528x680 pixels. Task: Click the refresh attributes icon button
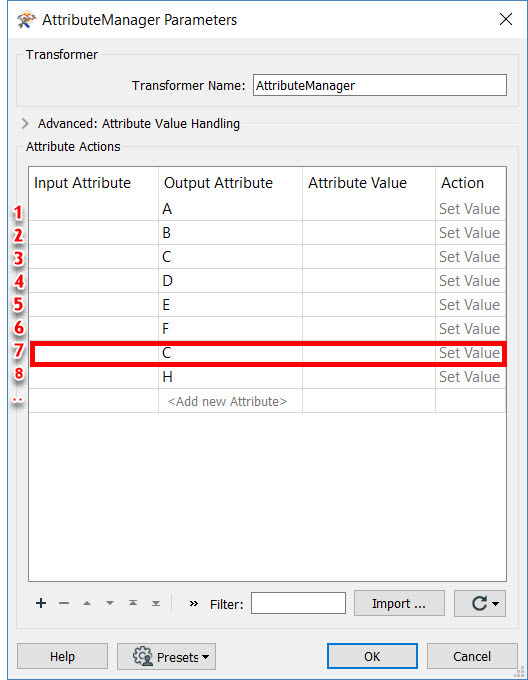click(x=480, y=603)
